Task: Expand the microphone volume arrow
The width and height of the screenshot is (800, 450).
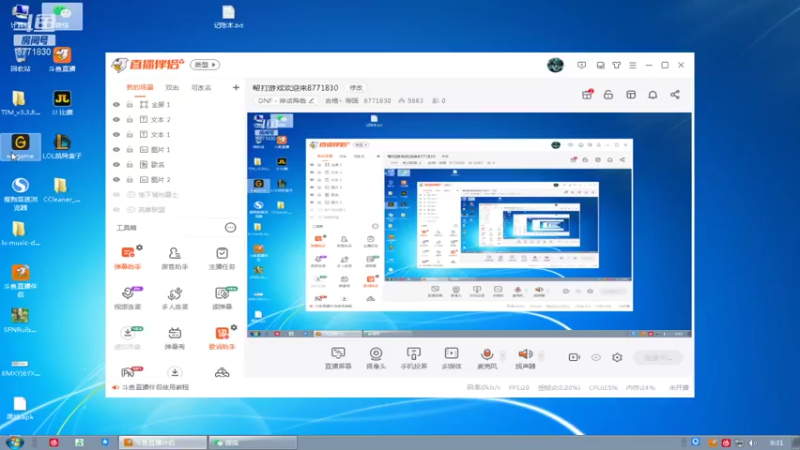Action: (503, 355)
